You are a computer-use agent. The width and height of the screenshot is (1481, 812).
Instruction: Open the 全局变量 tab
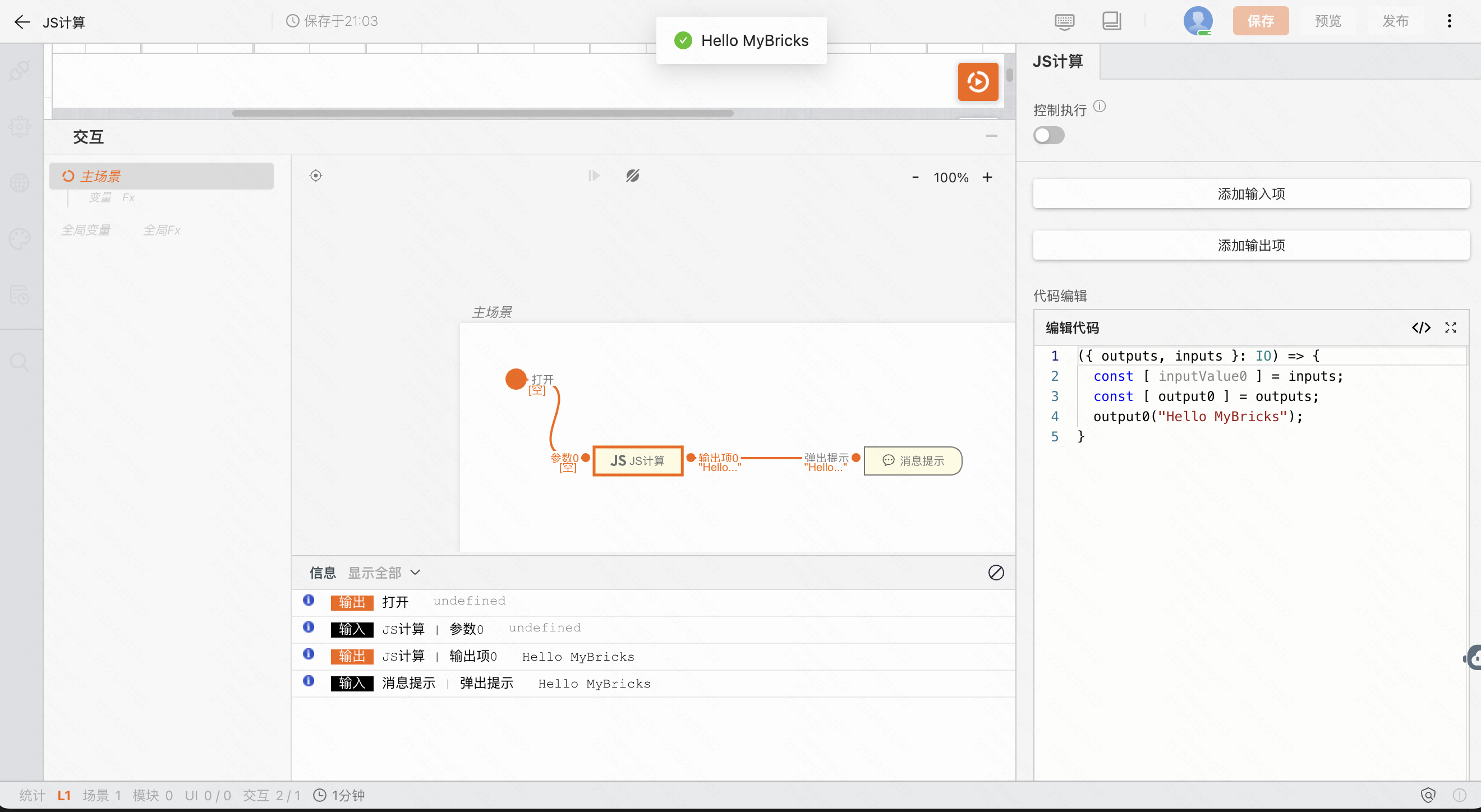point(86,230)
